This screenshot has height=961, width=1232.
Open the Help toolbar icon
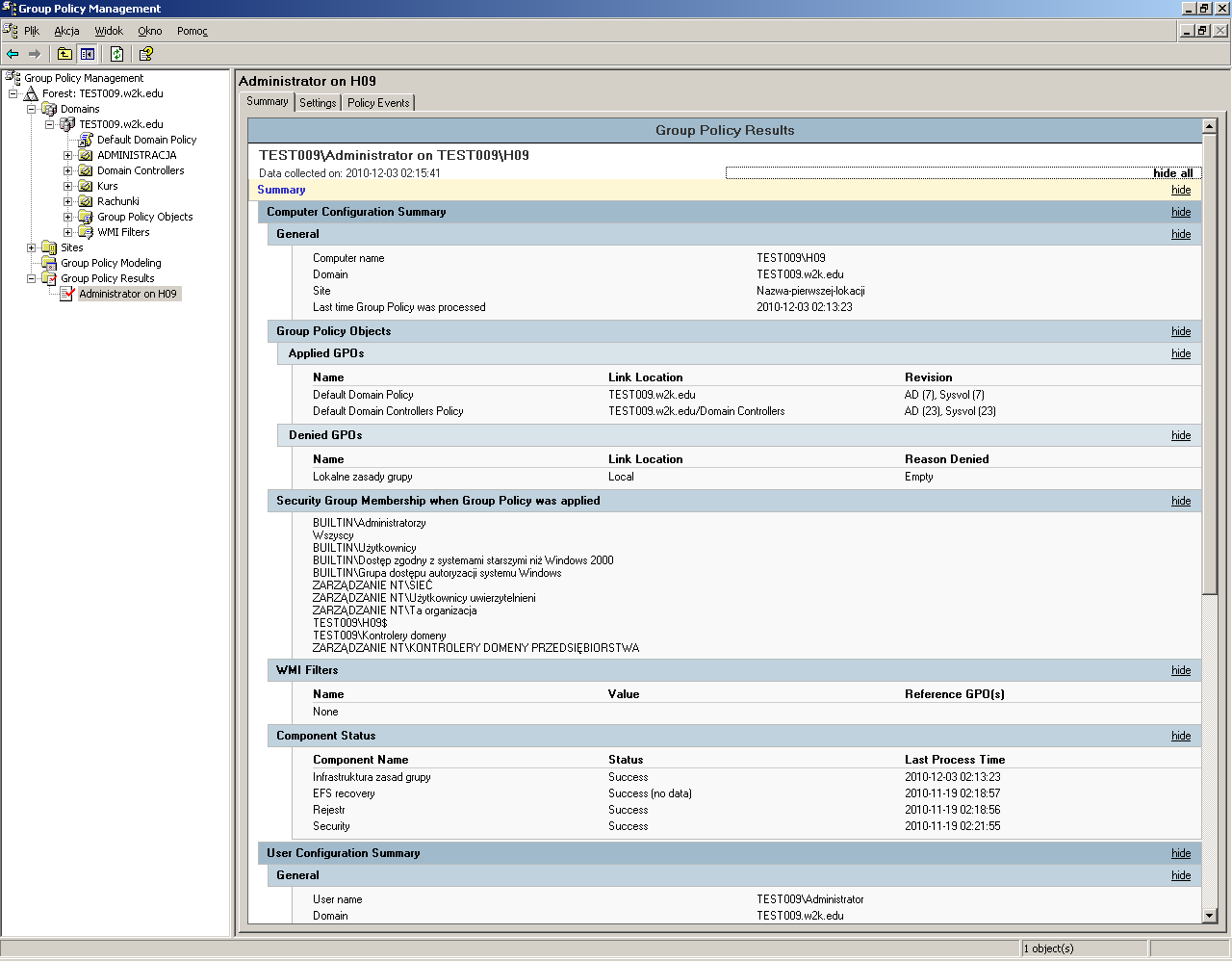point(145,54)
